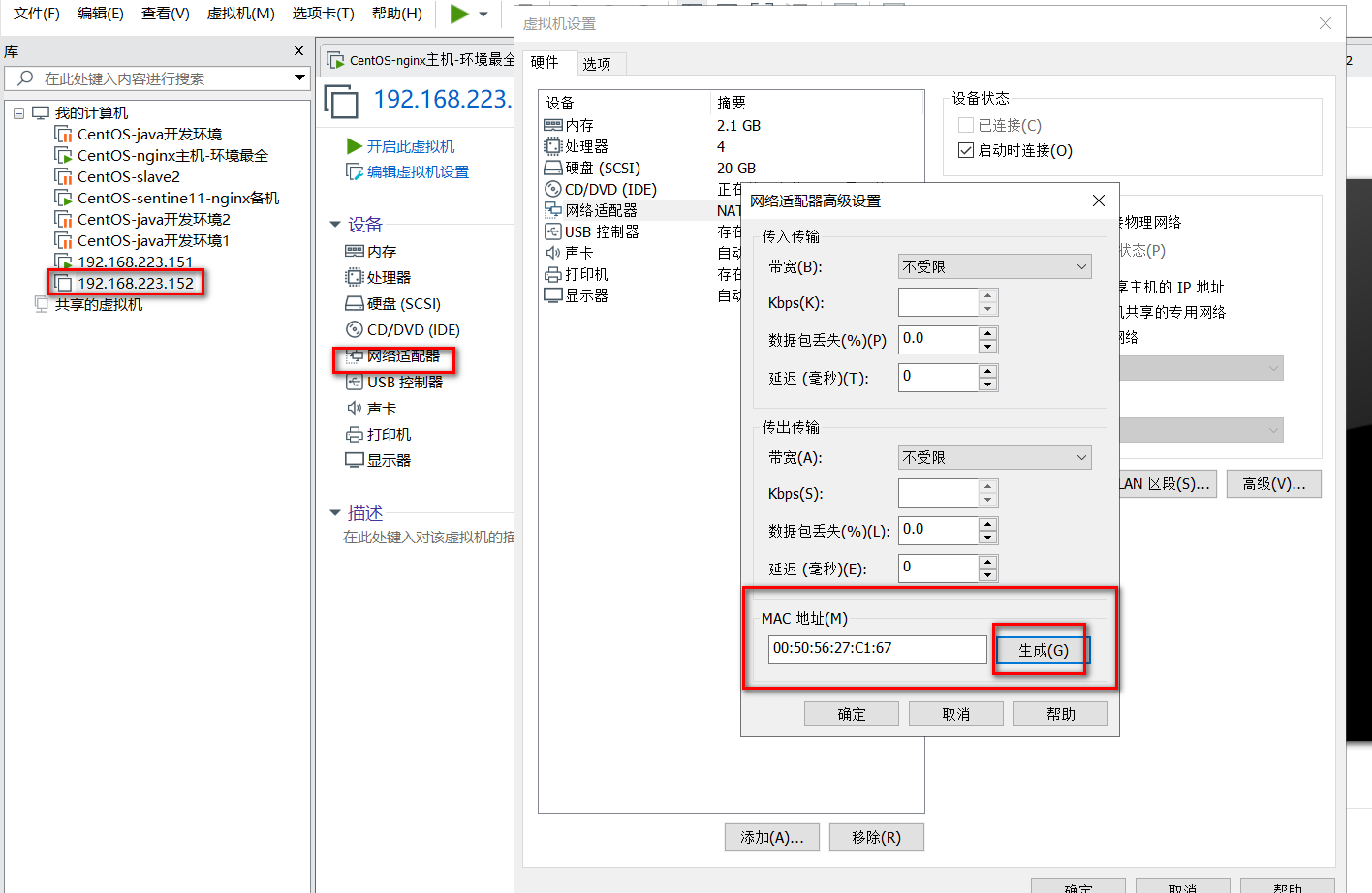
Task: Click the hard disk icon in VM summary devices
Action: click(x=355, y=303)
